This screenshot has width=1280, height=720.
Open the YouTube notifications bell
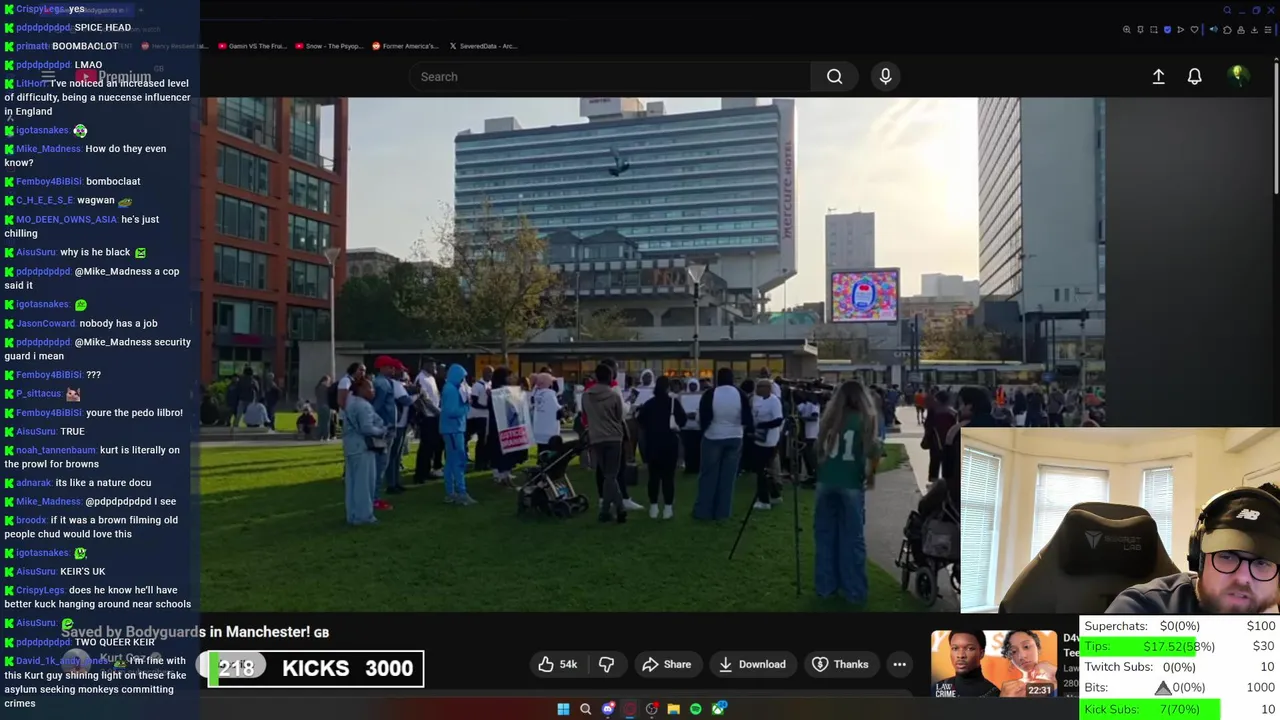pyautogui.click(x=1194, y=76)
